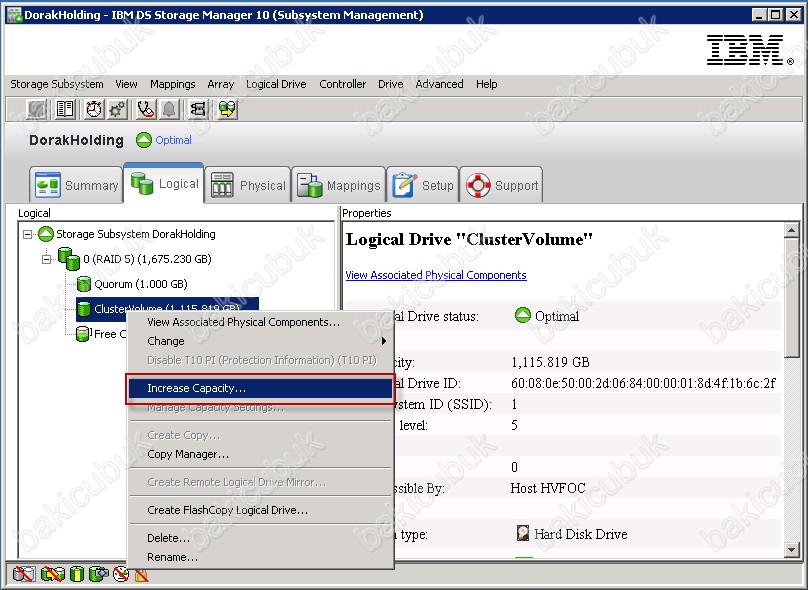The image size is (808, 590).
Task: Switch to the Physical tab
Action: click(x=248, y=185)
